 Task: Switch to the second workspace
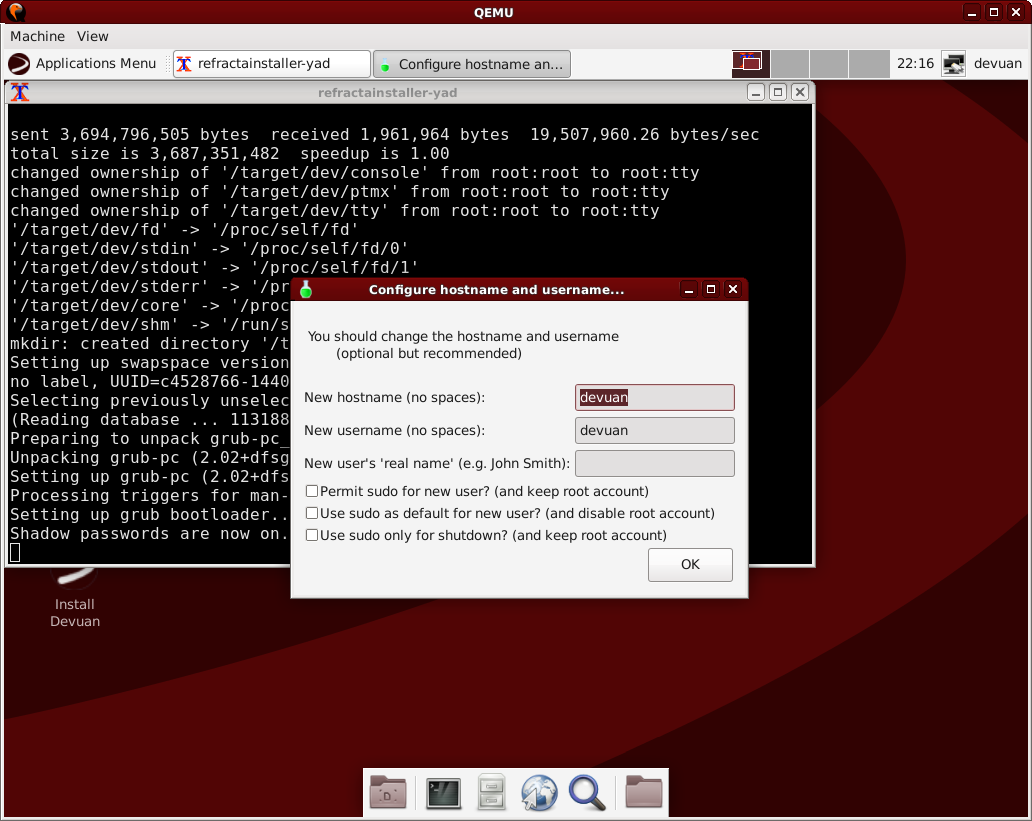[x=790, y=63]
